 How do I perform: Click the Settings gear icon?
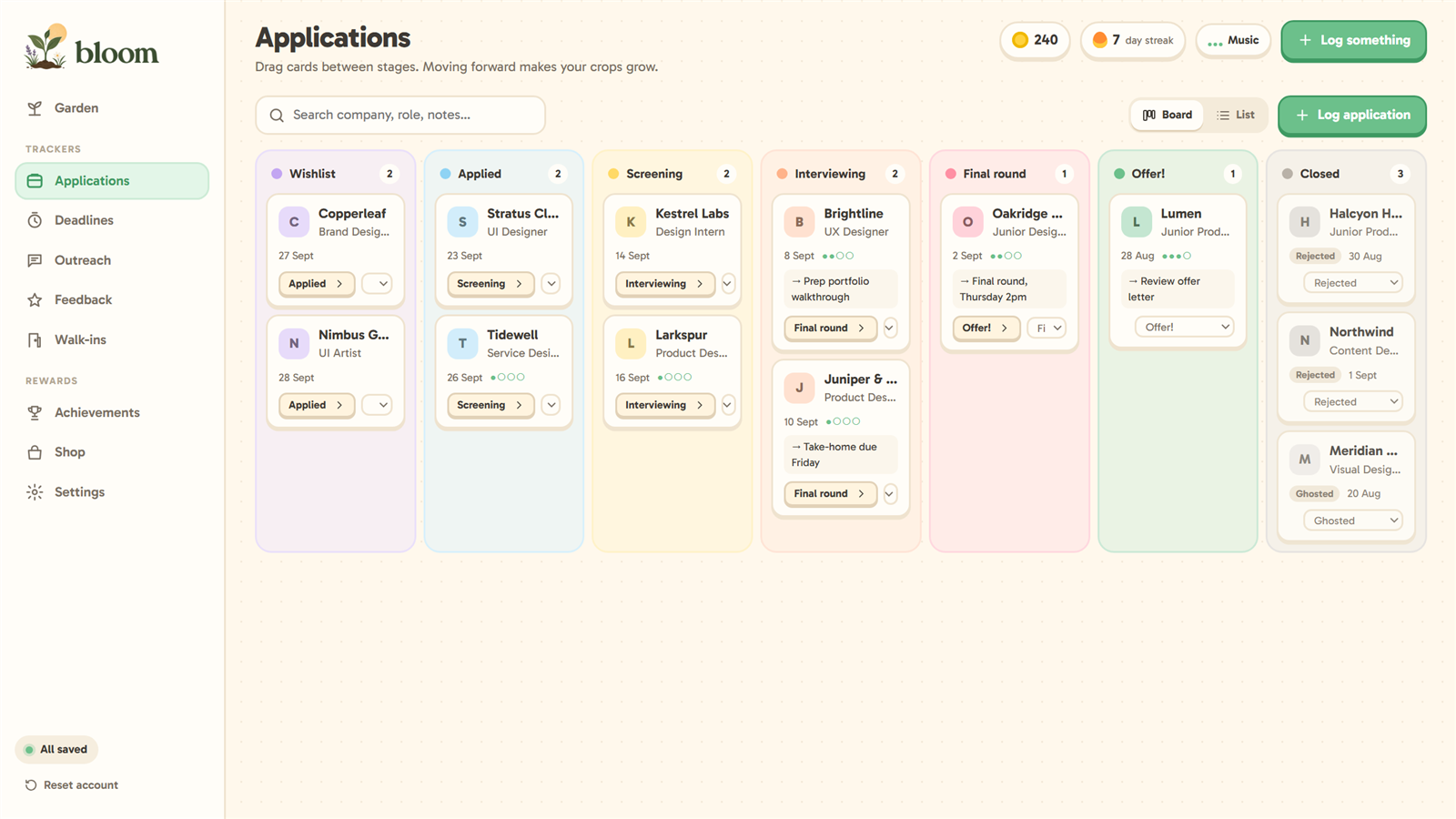point(35,492)
